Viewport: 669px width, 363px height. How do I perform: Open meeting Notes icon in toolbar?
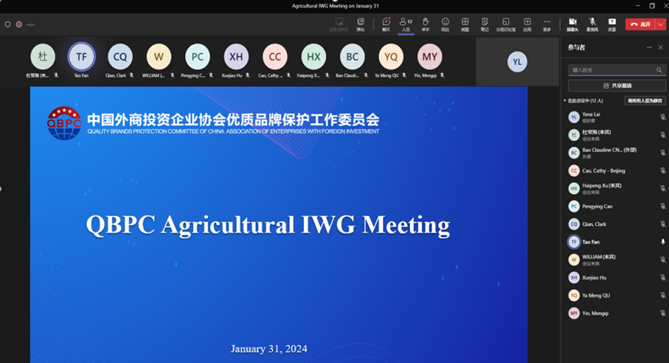point(485,24)
